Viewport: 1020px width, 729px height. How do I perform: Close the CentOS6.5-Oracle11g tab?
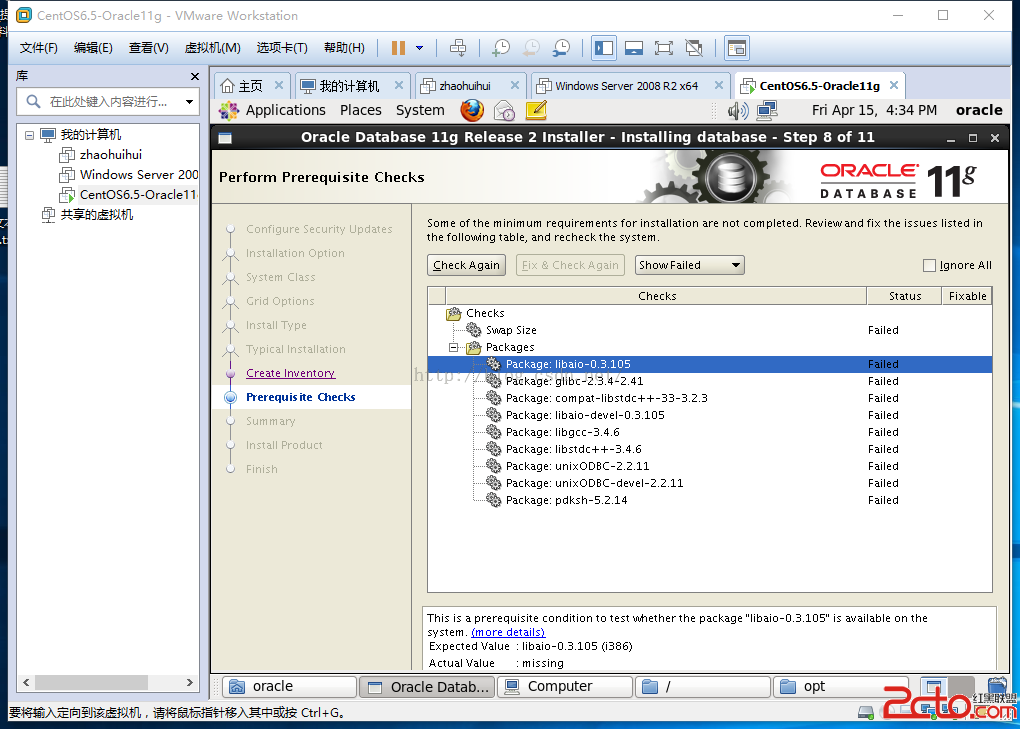coord(894,85)
